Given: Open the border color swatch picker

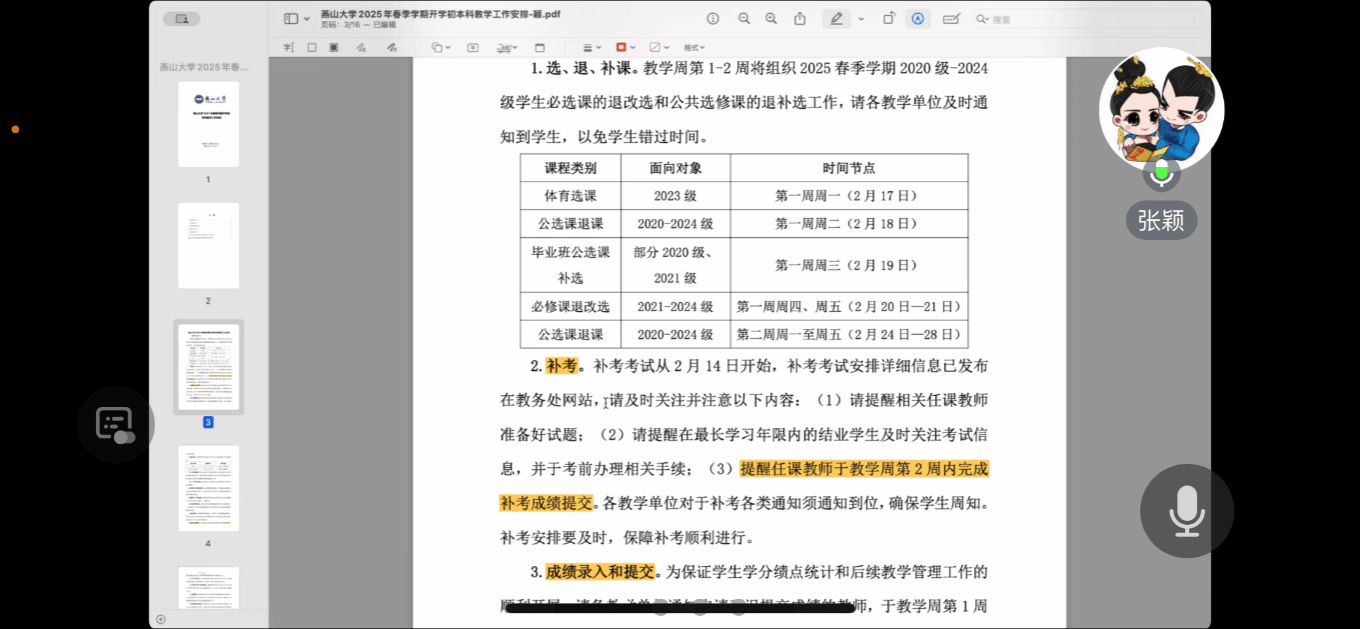Looking at the screenshot, I should [625, 47].
